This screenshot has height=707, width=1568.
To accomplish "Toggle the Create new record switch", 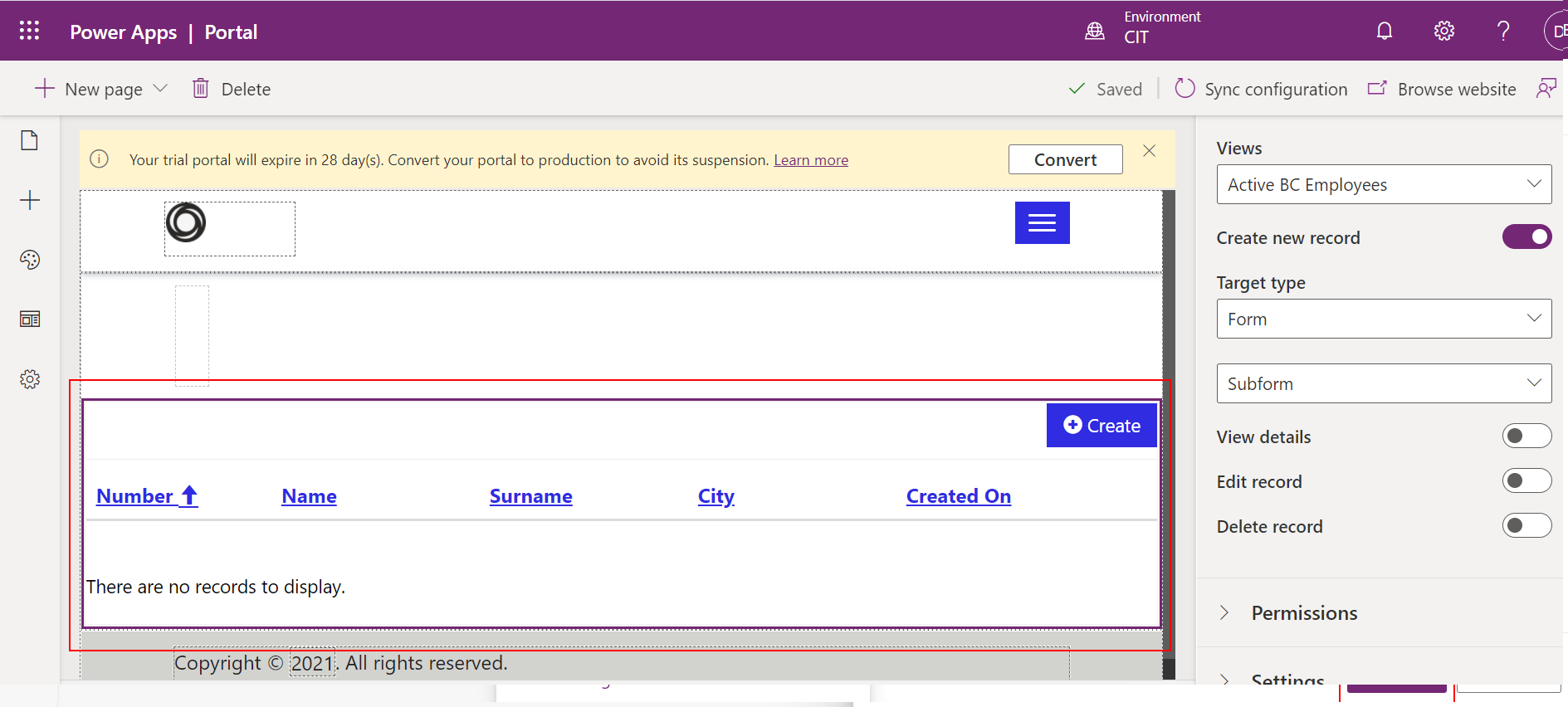I will pos(1526,236).
